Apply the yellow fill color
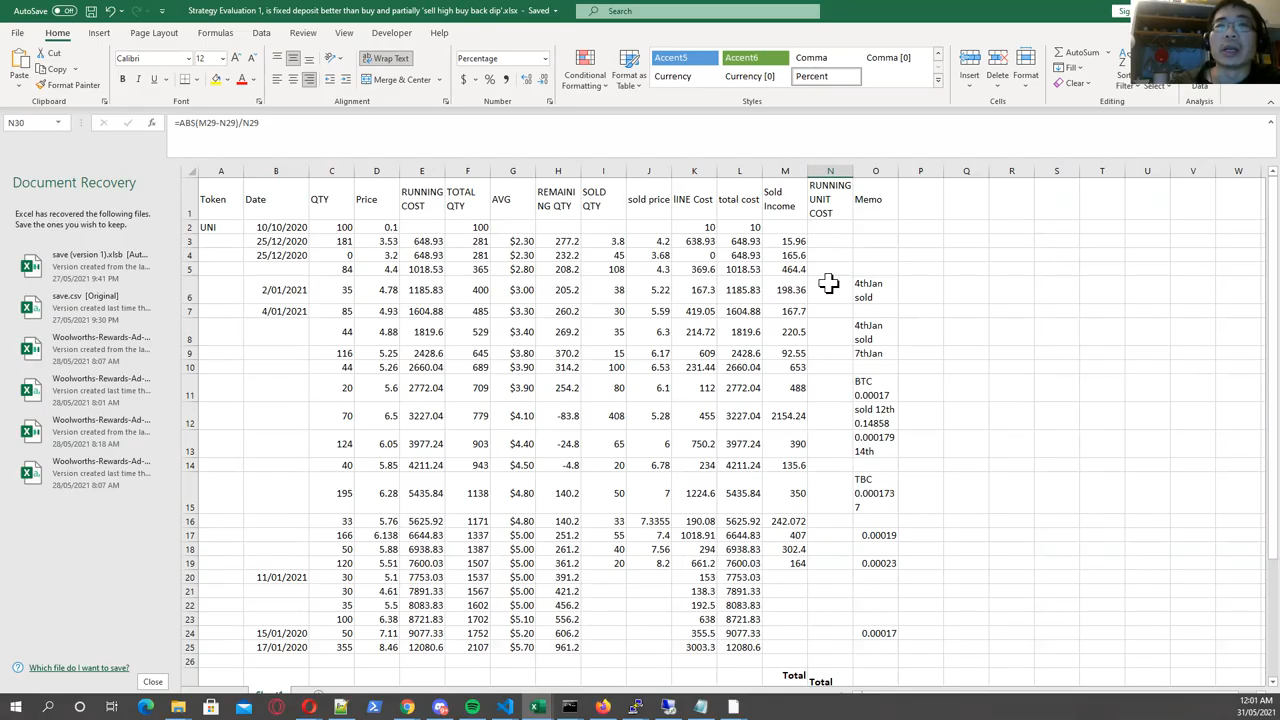 [215, 79]
